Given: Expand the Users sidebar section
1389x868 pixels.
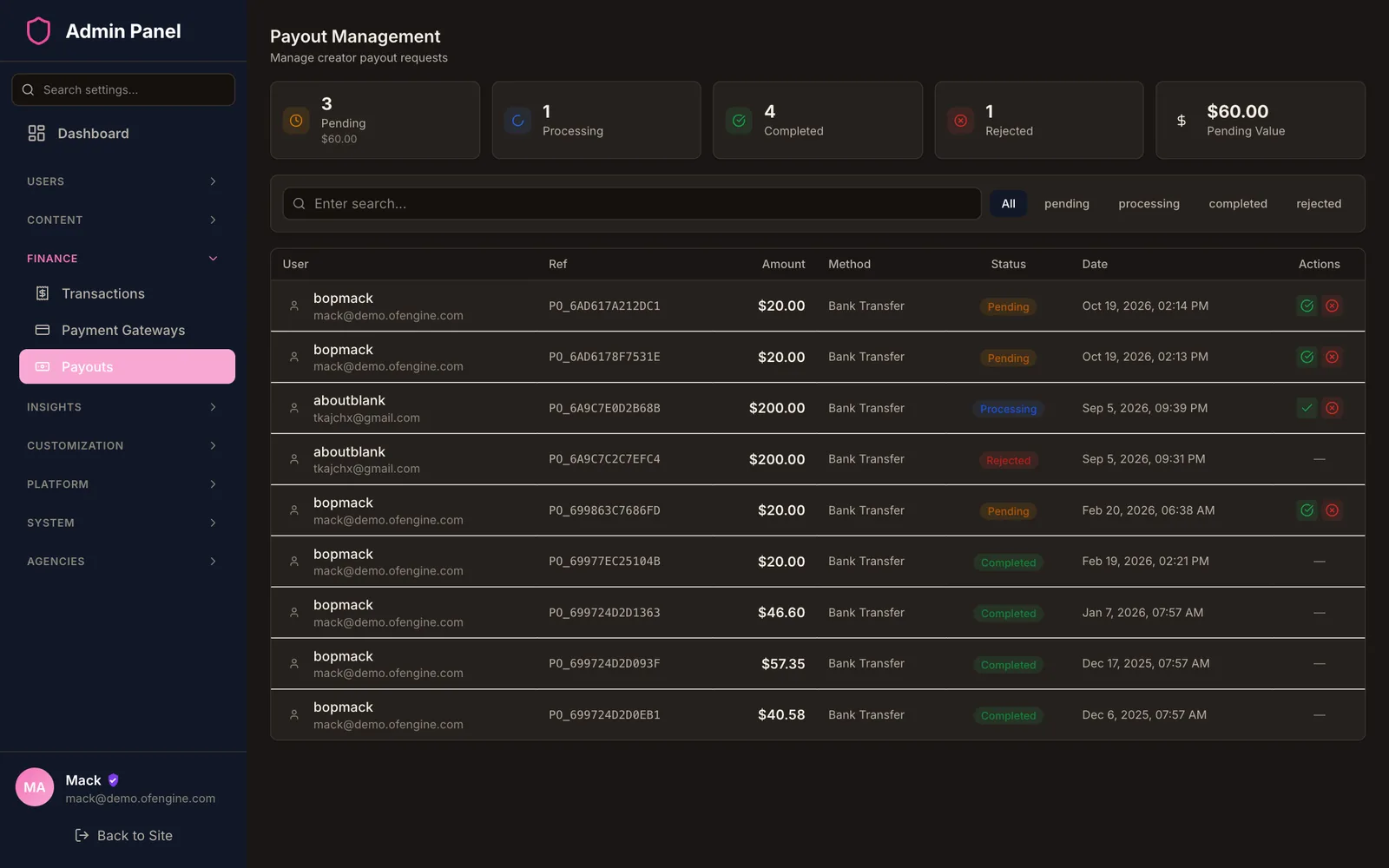Looking at the screenshot, I should click(x=122, y=181).
